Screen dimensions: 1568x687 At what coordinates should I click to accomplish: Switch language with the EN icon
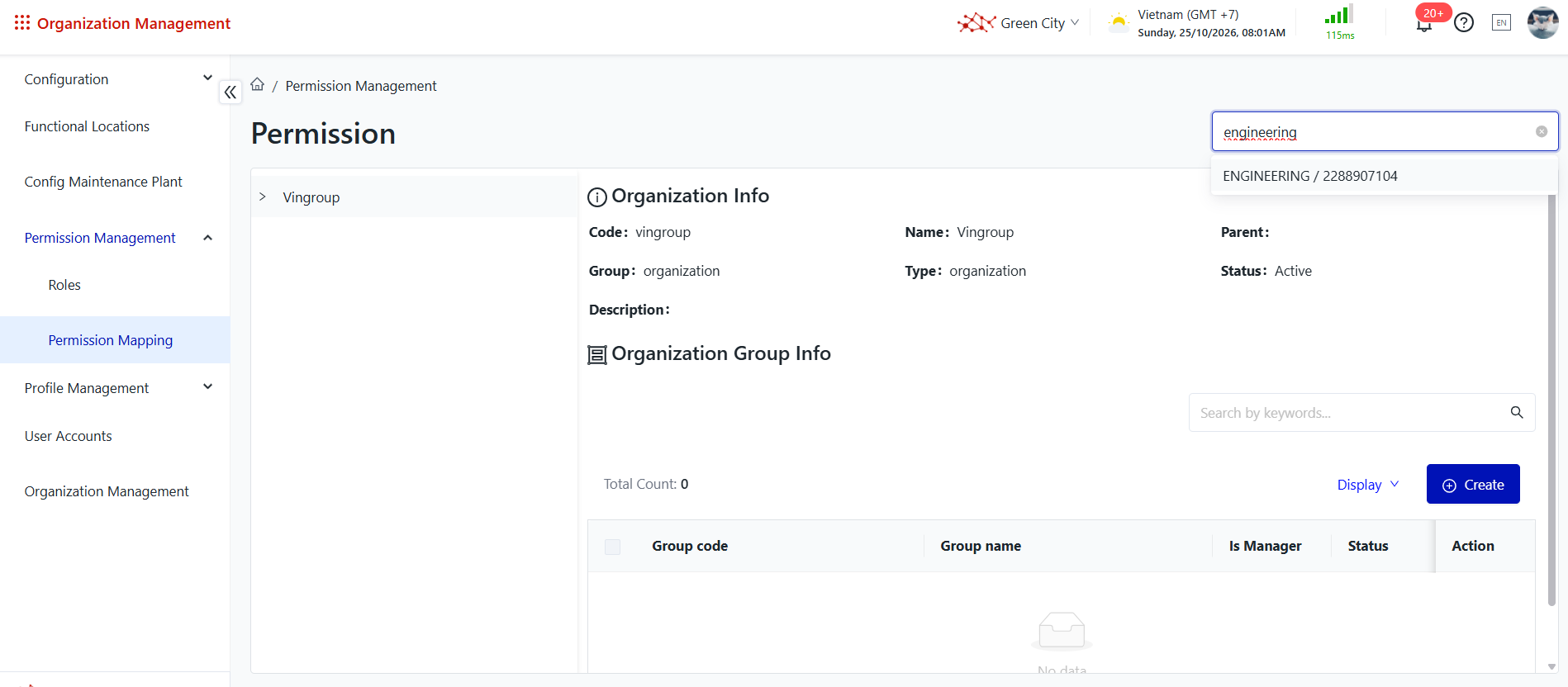point(1502,23)
